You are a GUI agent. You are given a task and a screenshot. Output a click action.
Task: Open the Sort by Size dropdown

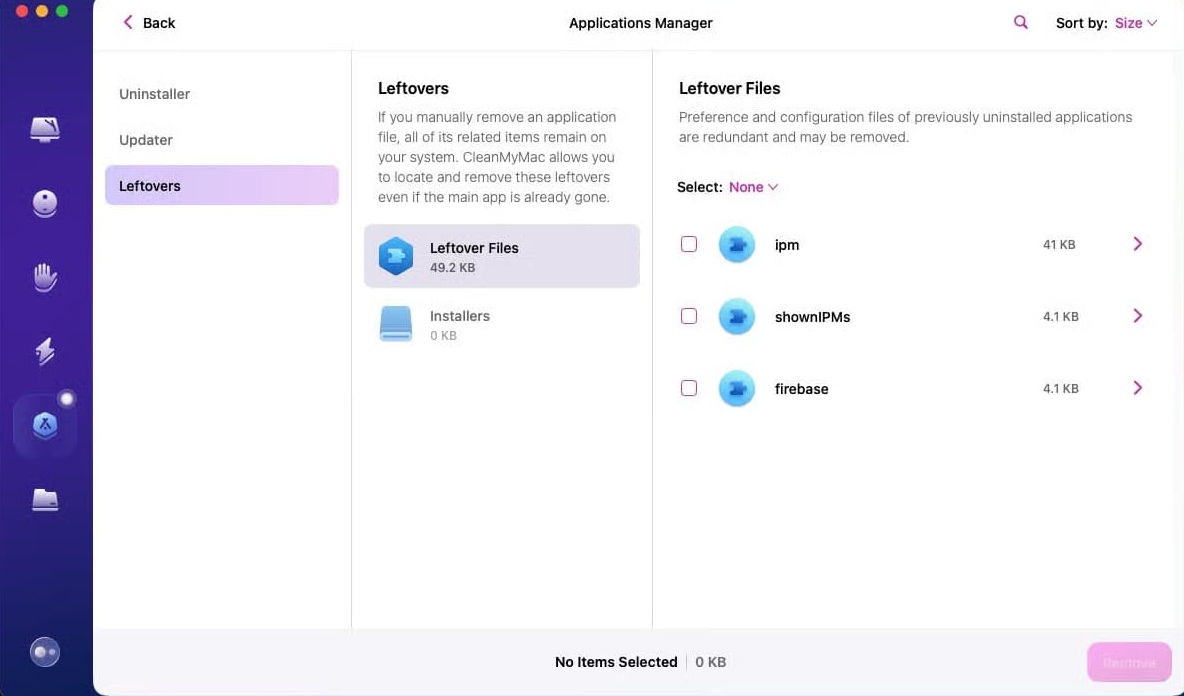click(x=1136, y=23)
